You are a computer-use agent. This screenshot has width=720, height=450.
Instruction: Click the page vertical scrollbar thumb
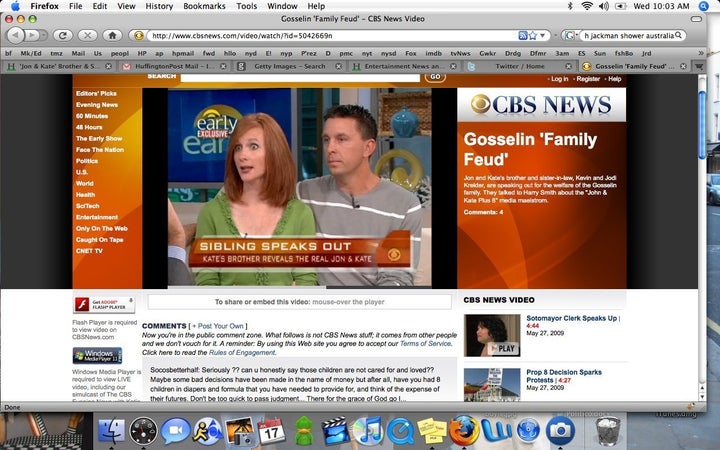pyautogui.click(x=702, y=125)
